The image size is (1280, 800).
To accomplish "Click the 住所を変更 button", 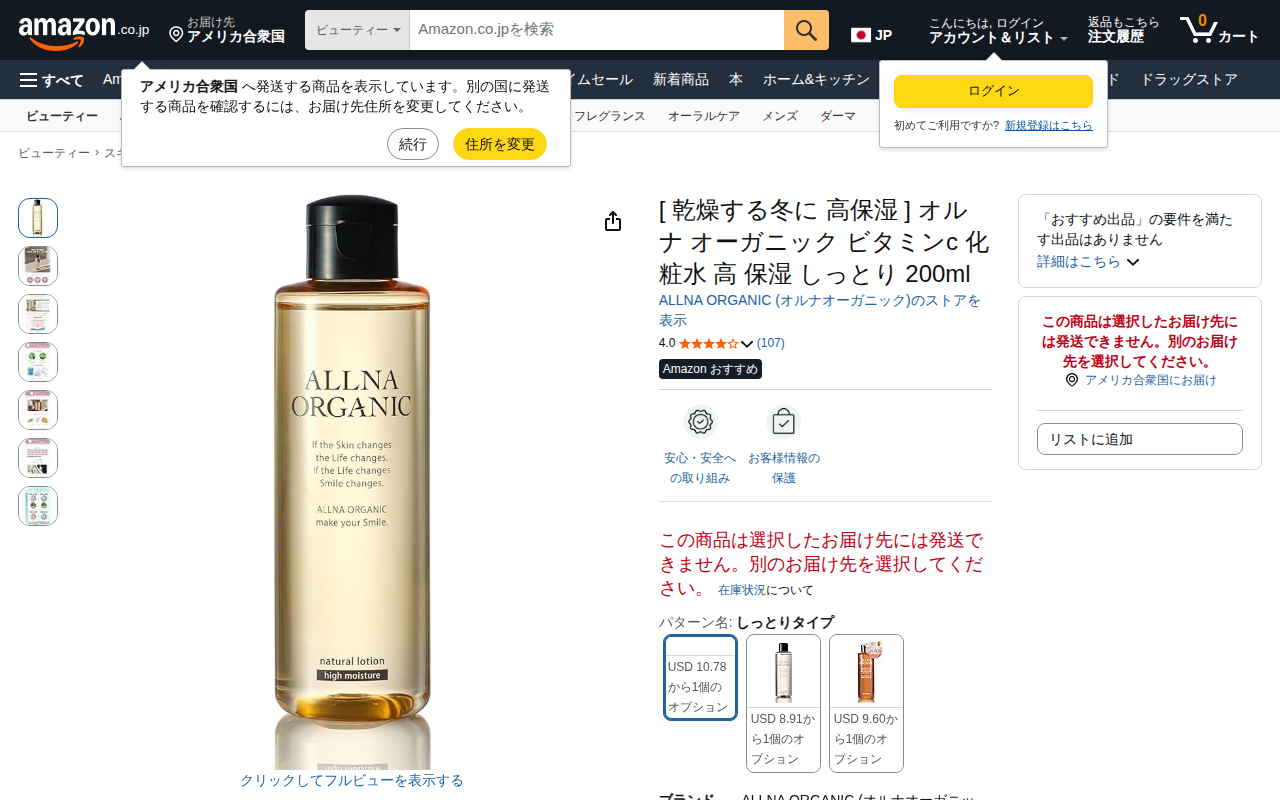I will click(x=500, y=144).
